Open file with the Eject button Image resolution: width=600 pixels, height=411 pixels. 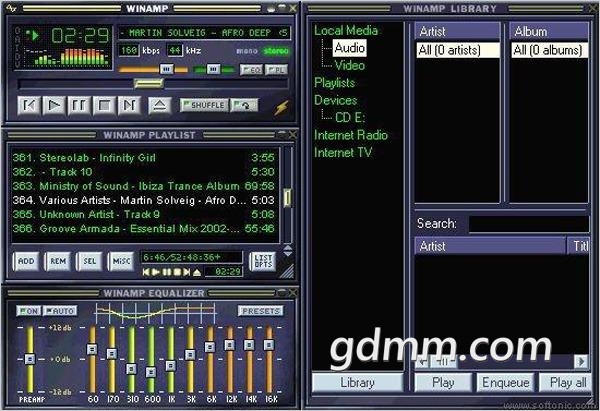(x=160, y=105)
